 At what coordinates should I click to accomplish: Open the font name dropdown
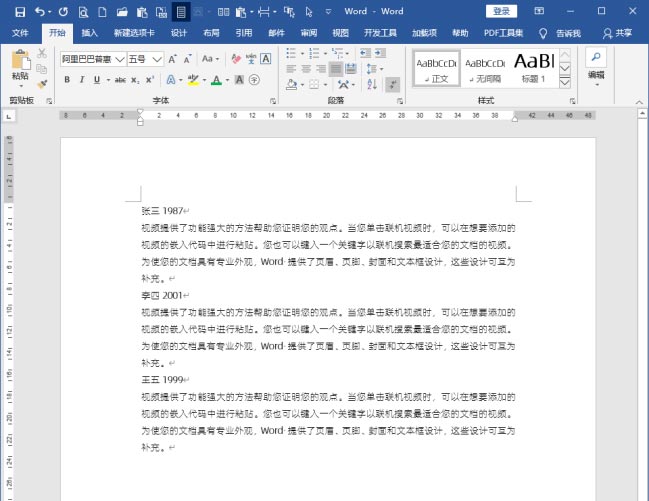point(120,59)
